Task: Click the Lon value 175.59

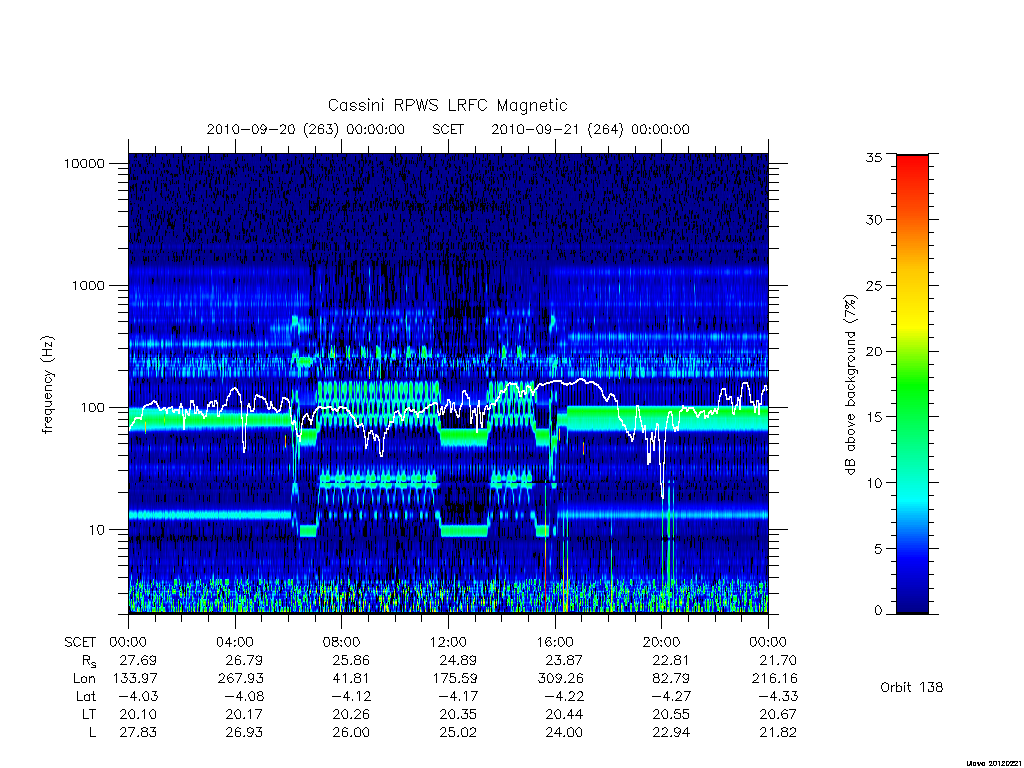Action: [455, 679]
